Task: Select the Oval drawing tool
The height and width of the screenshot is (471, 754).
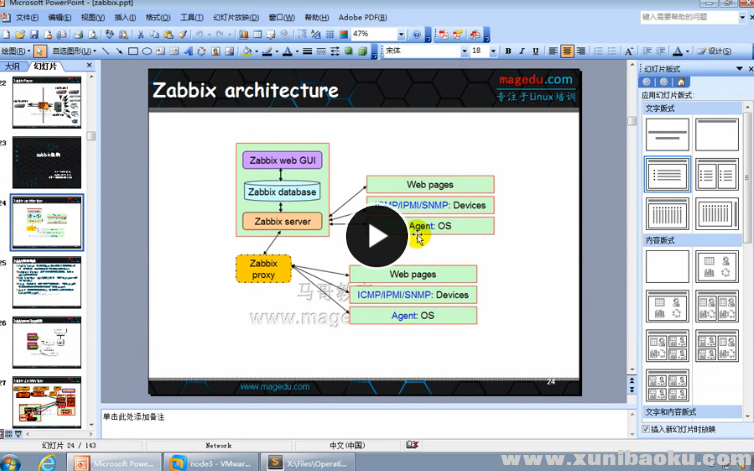Action: point(147,51)
